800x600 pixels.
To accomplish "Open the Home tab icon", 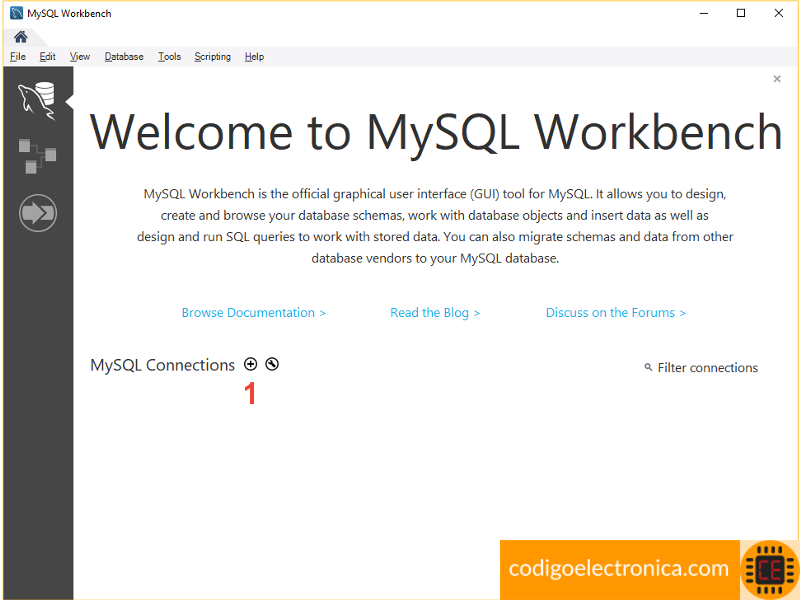I will point(21,37).
